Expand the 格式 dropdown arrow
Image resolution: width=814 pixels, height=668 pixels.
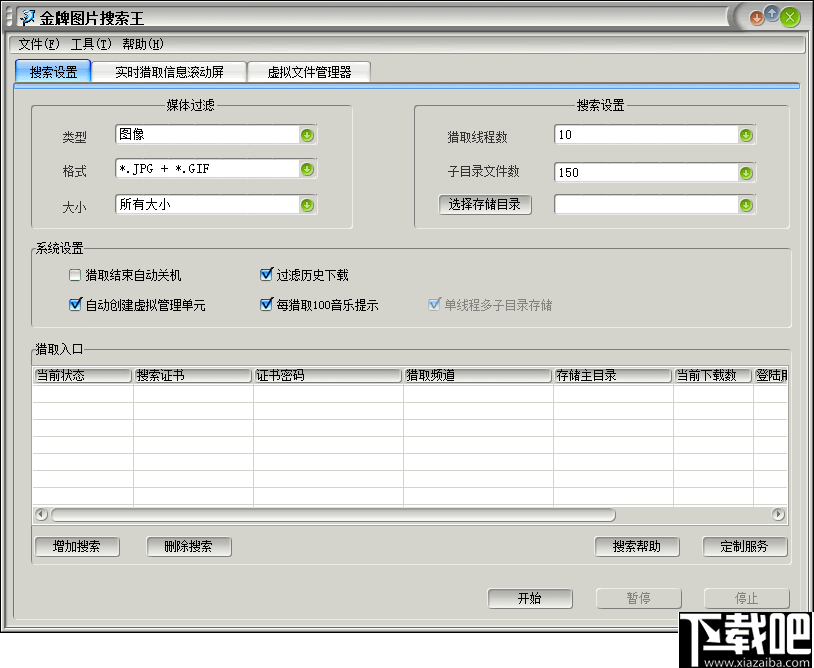pyautogui.click(x=307, y=169)
